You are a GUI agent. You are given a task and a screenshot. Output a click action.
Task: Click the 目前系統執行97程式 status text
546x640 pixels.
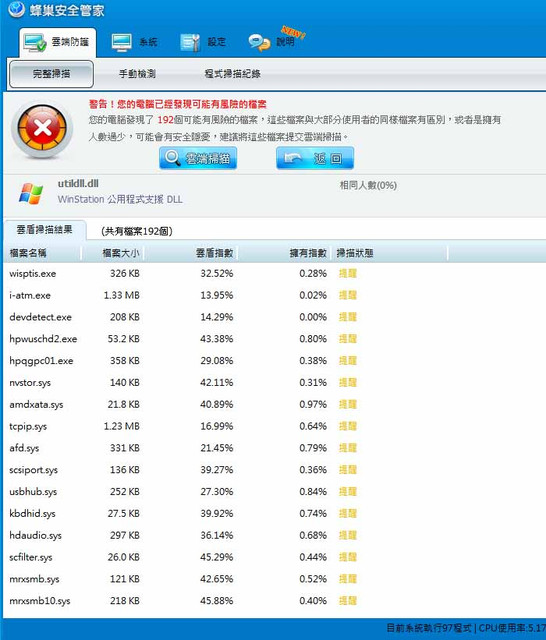pyautogui.click(x=428, y=628)
